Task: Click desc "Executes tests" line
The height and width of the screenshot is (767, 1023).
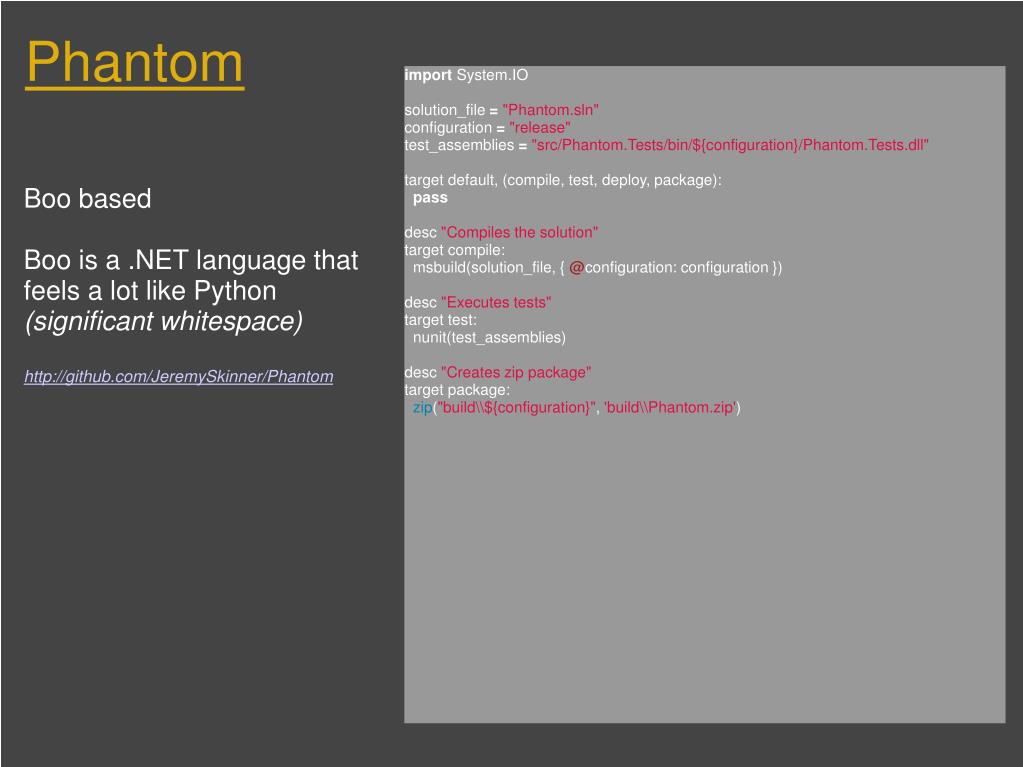Action: coord(478,303)
